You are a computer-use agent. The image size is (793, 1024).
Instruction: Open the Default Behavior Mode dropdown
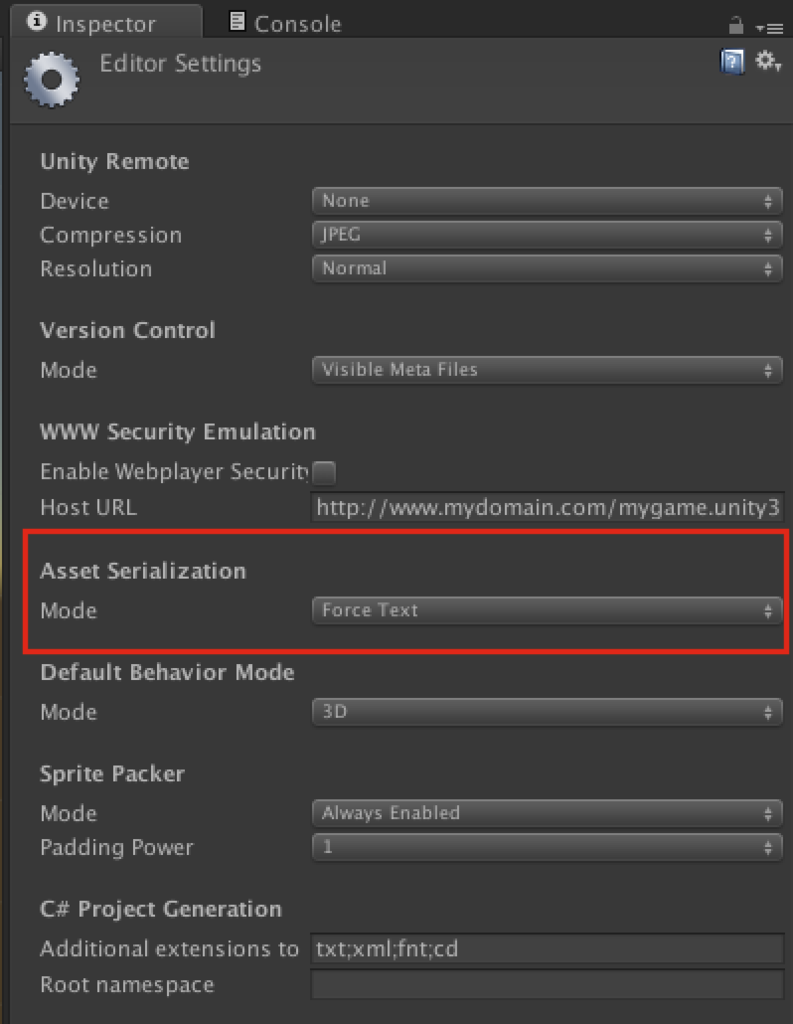547,712
